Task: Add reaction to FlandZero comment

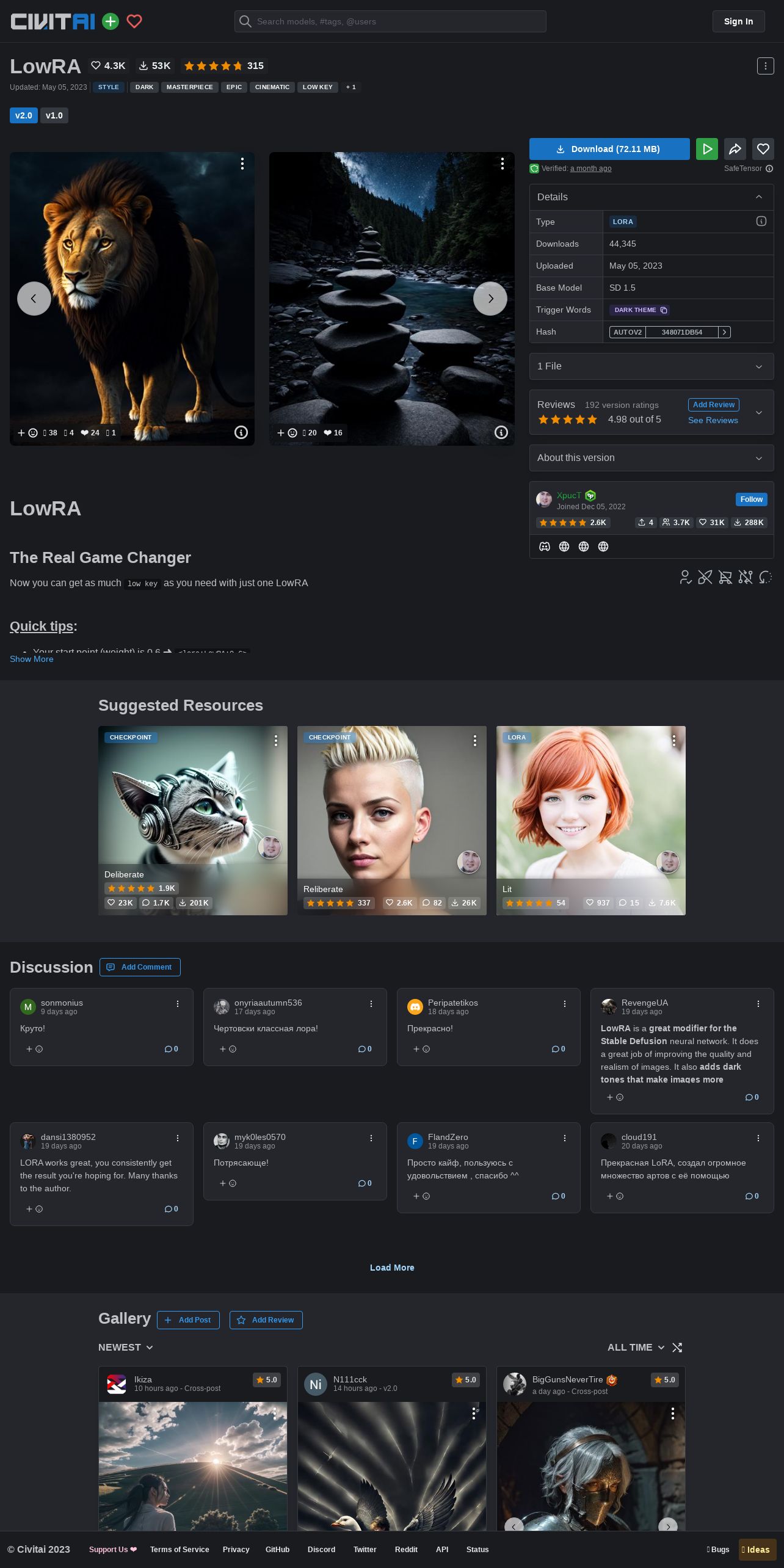Action: click(x=421, y=1196)
